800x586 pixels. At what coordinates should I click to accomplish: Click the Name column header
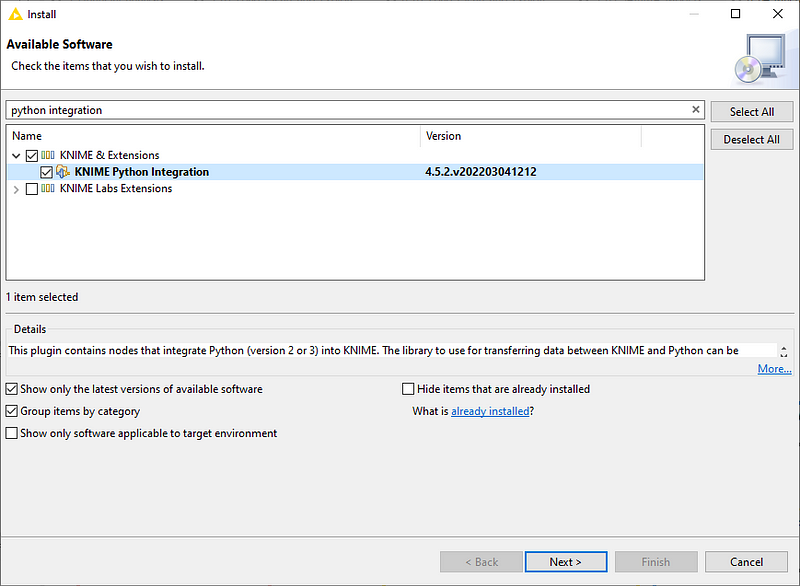(213, 136)
